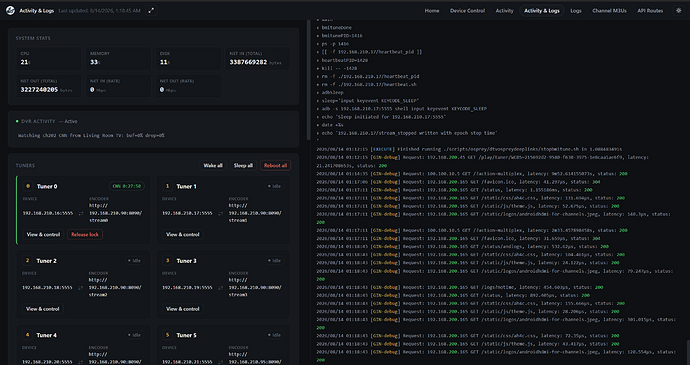Viewport: 690px width, 365px height.
Task: Open the Home nav item
Action: 432,11
